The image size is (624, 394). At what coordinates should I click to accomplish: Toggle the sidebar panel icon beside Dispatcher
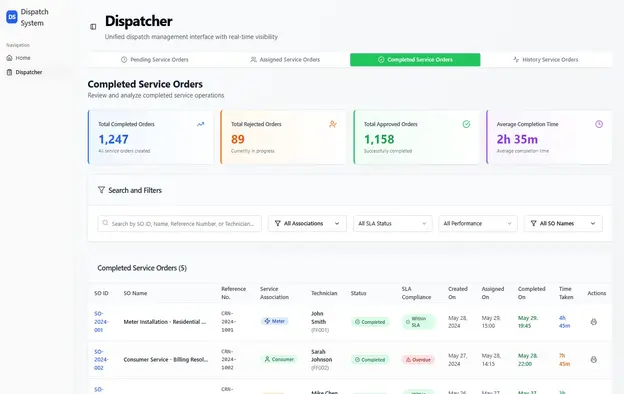click(93, 27)
